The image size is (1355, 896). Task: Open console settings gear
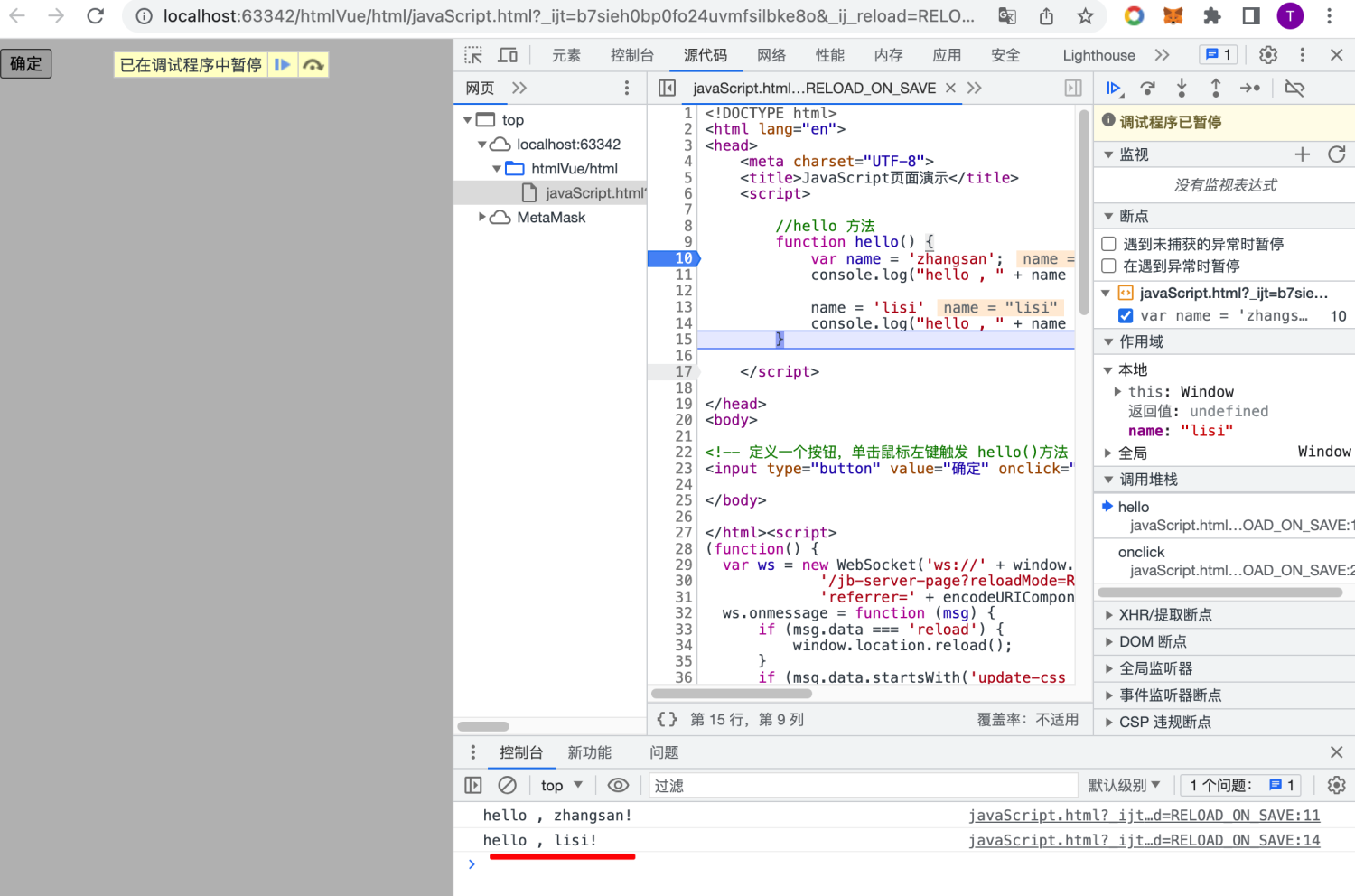[1337, 785]
